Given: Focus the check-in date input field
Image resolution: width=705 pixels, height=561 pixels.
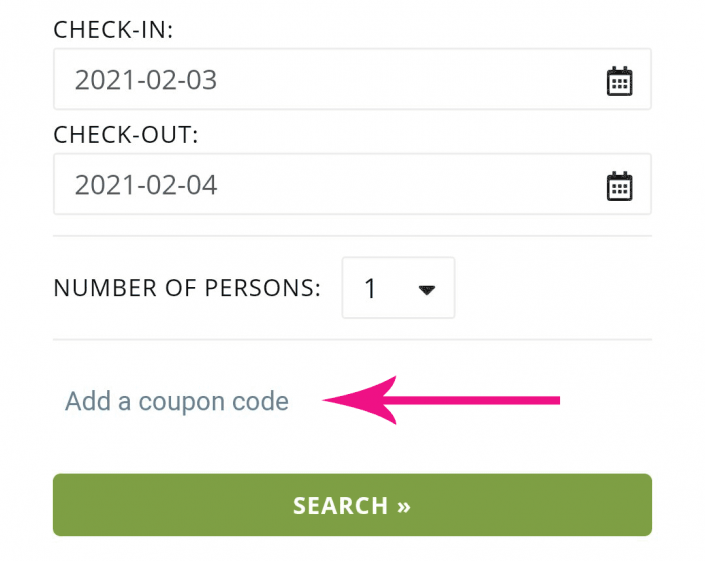Looking at the screenshot, I should 352,79.
